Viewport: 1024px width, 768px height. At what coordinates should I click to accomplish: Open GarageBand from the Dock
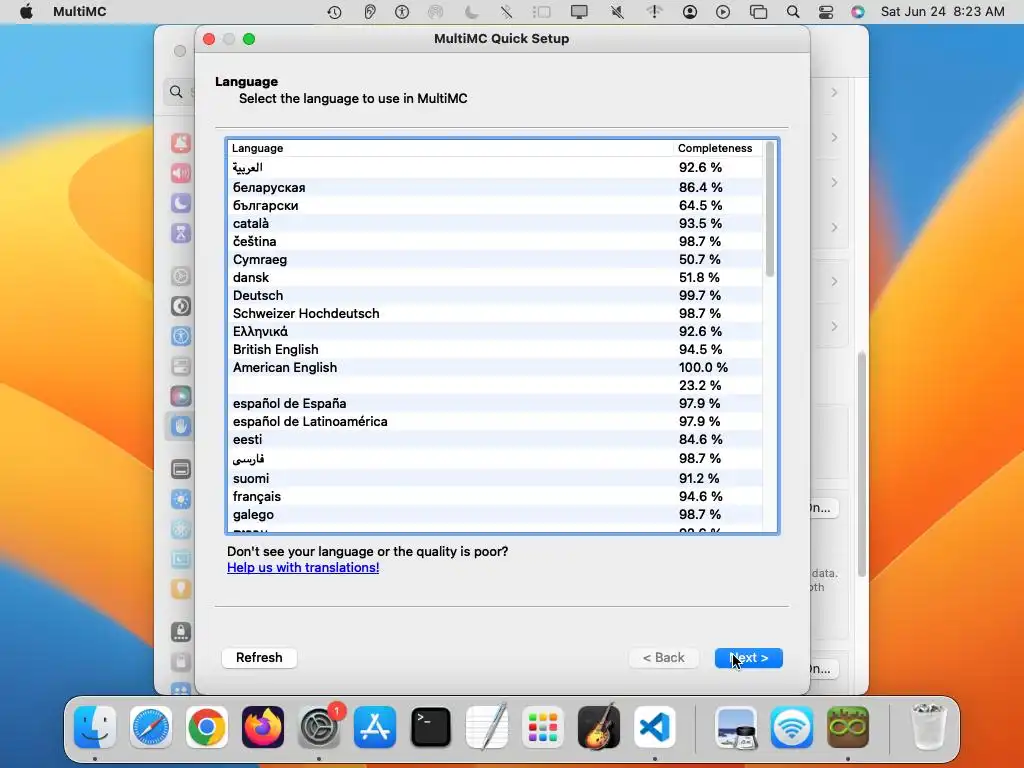tap(599, 727)
